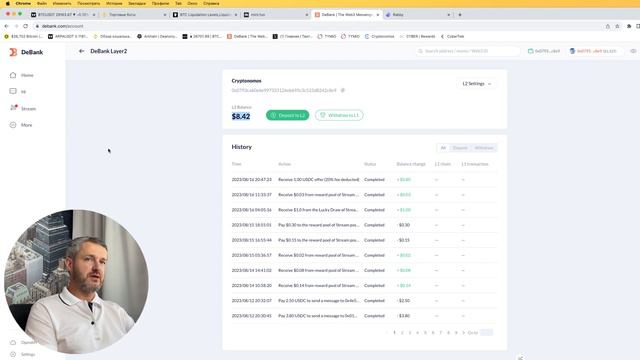Go to history page 5
The width and height of the screenshot is (640, 360).
[425, 333]
